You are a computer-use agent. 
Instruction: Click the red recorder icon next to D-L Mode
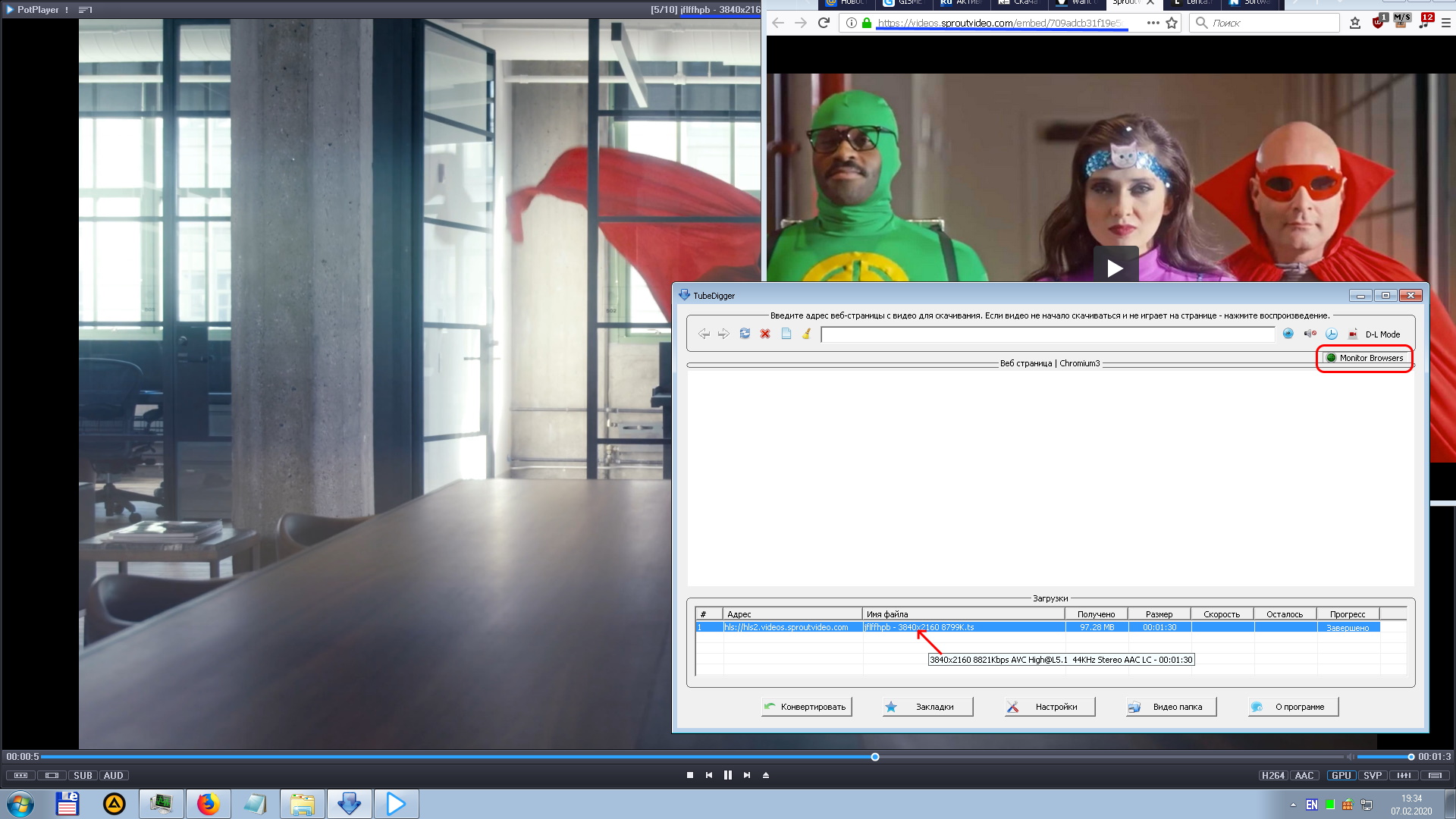tap(1353, 334)
